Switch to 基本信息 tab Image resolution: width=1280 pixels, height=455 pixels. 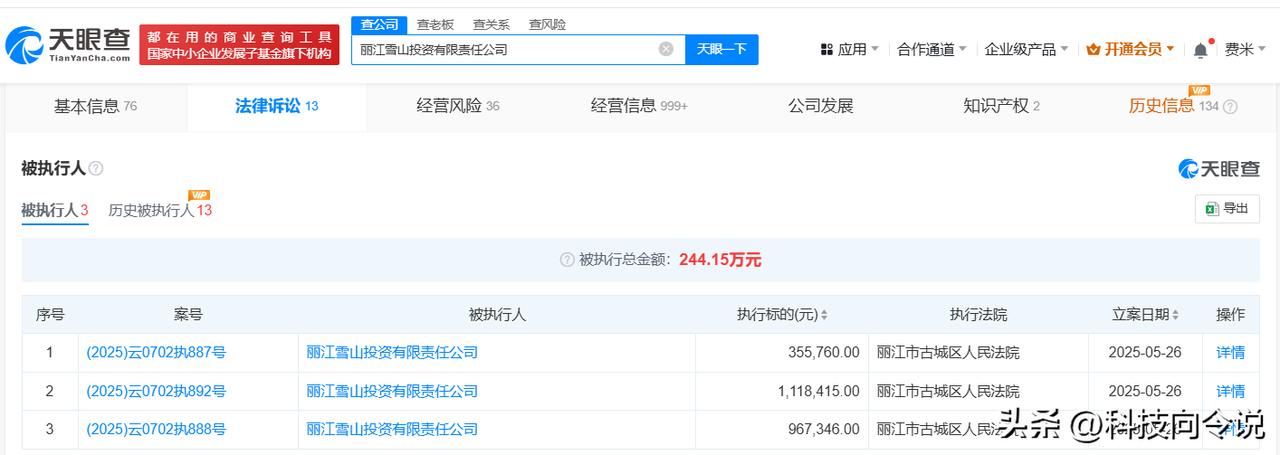click(95, 106)
